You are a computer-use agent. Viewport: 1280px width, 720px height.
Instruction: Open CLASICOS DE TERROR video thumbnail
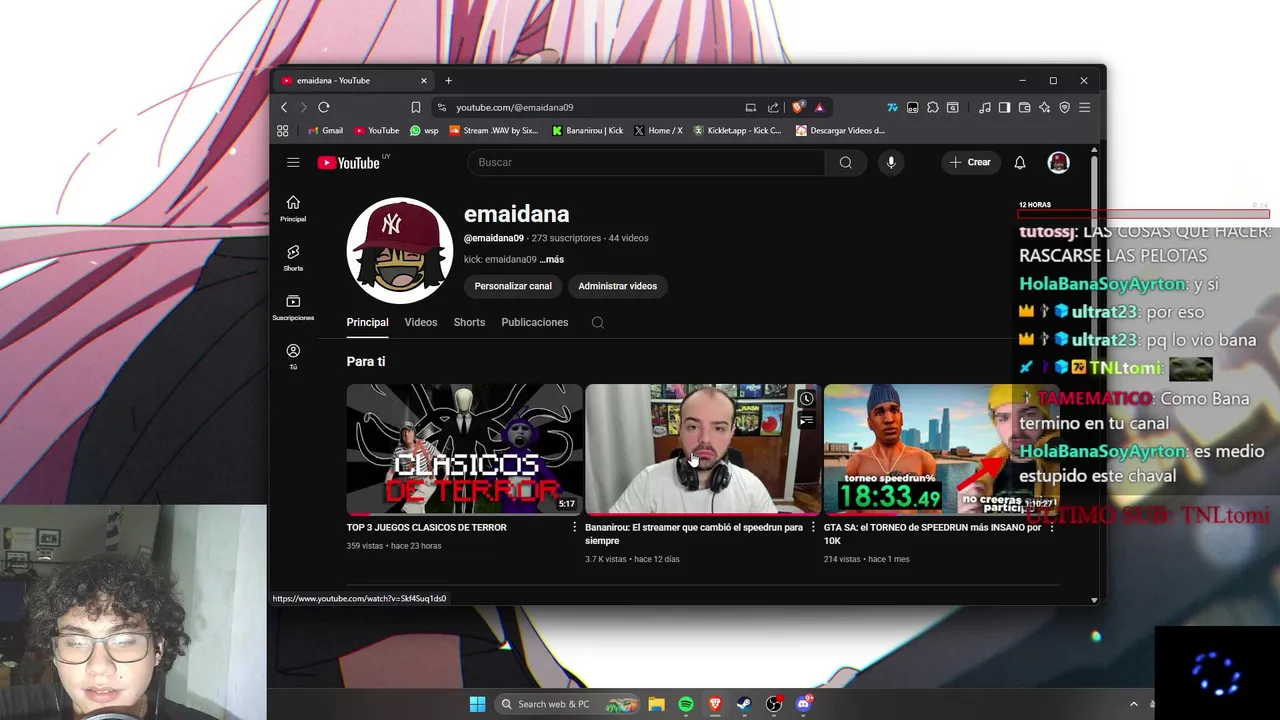[x=464, y=449]
